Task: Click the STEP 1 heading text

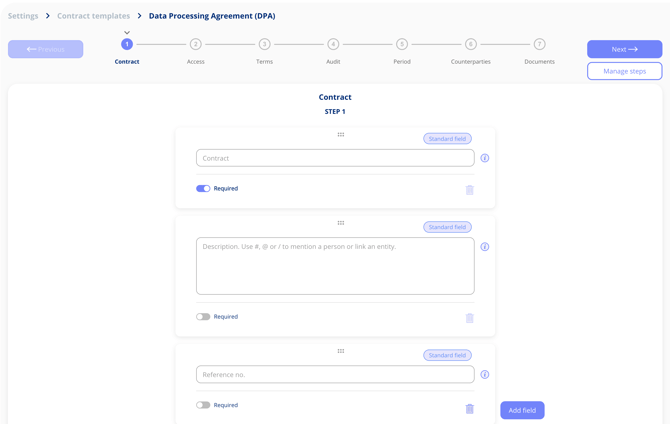Action: [x=335, y=112]
